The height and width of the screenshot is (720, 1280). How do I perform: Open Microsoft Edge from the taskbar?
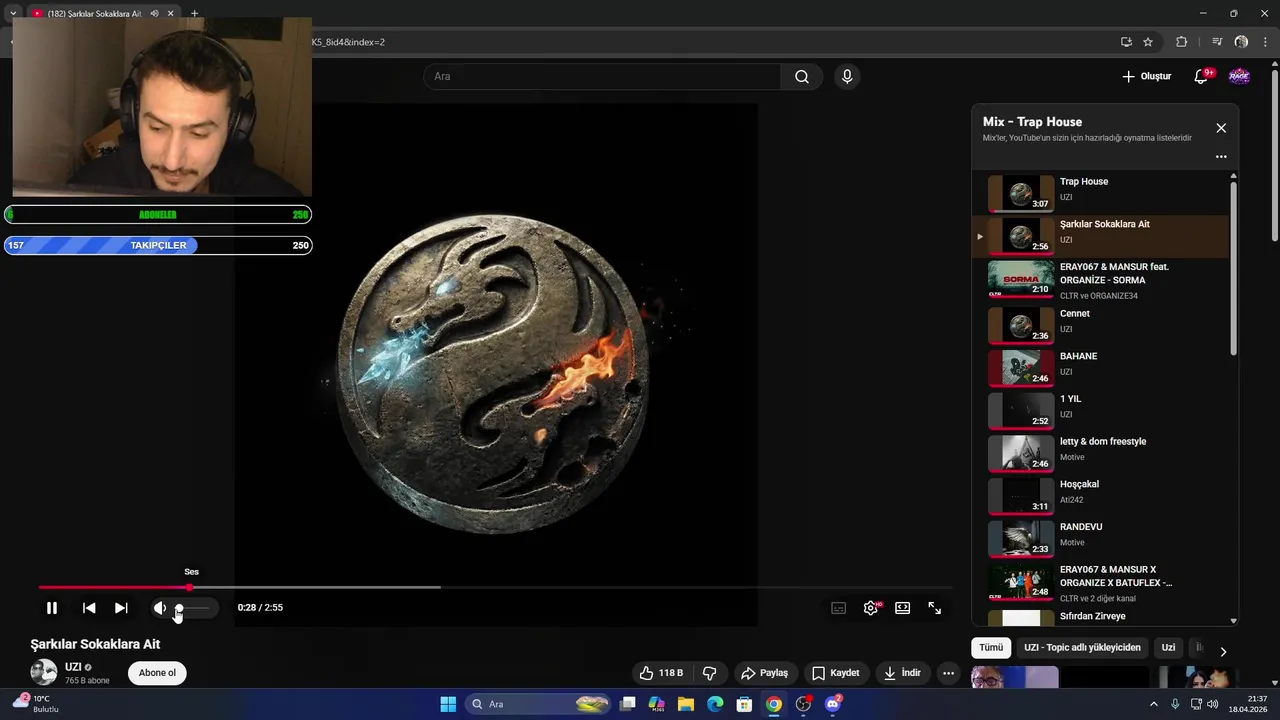tap(715, 704)
